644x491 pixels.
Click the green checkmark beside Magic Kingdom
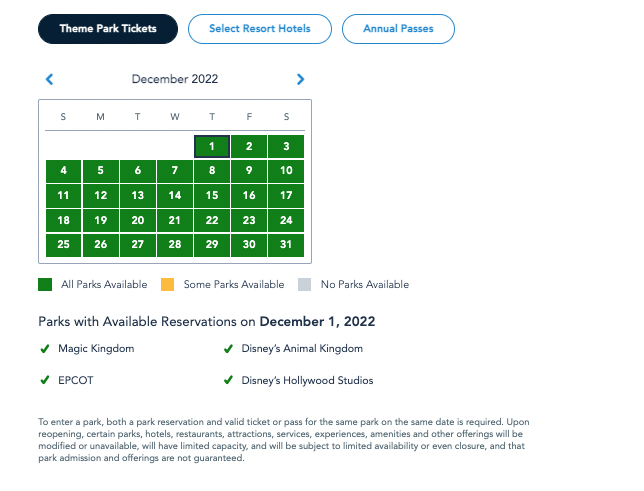44,349
